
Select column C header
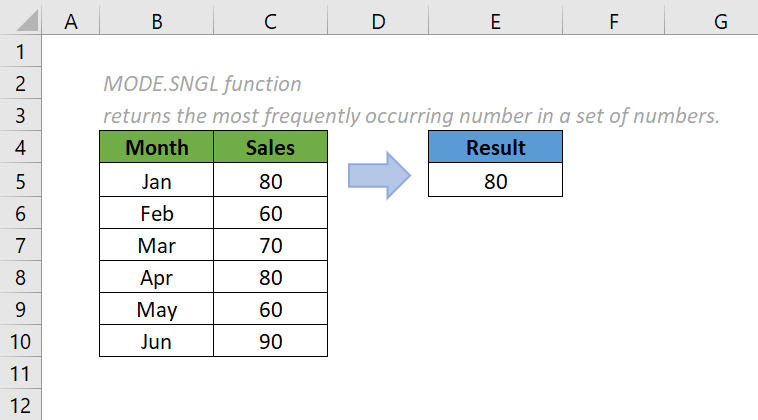click(x=270, y=20)
